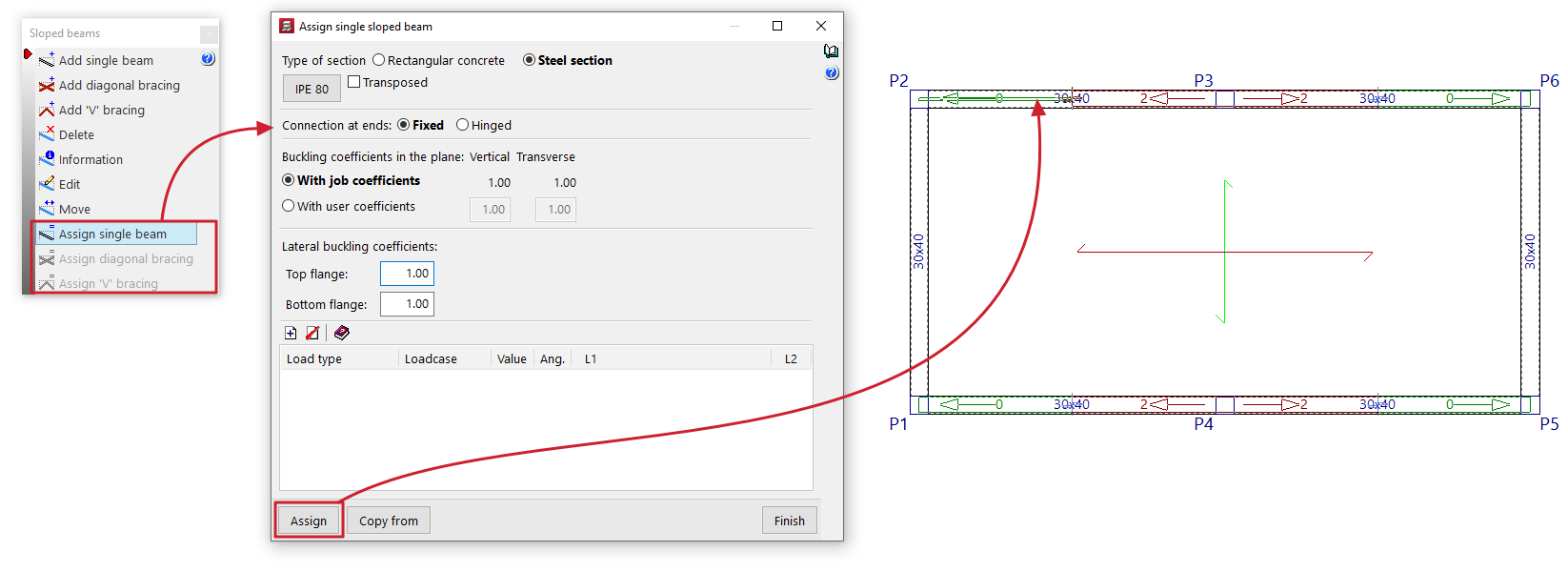Click the Top flange coefficient field
The height and width of the screenshot is (572, 1568).
click(407, 274)
